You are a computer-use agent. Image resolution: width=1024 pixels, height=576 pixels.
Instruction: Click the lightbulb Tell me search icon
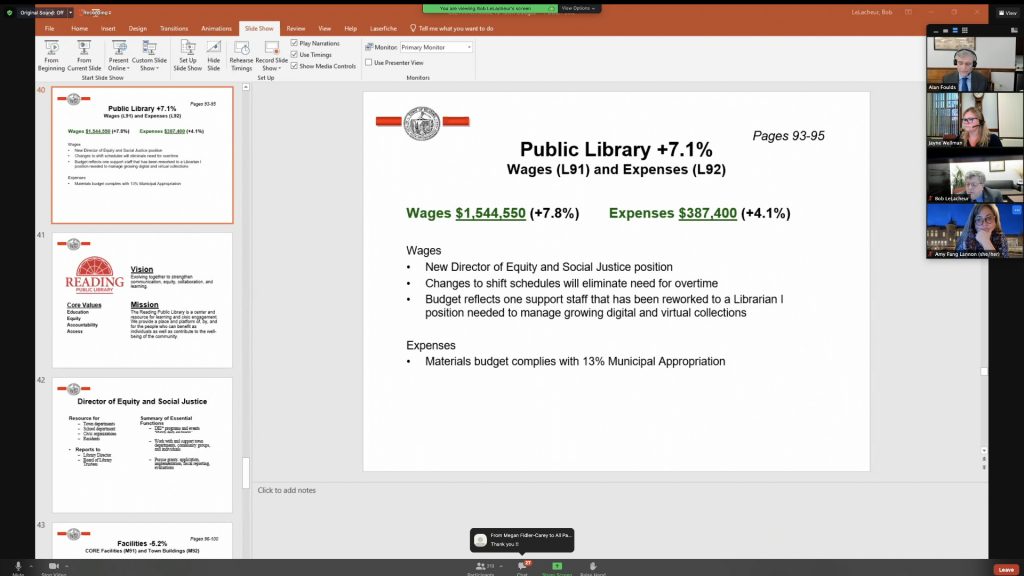point(413,28)
